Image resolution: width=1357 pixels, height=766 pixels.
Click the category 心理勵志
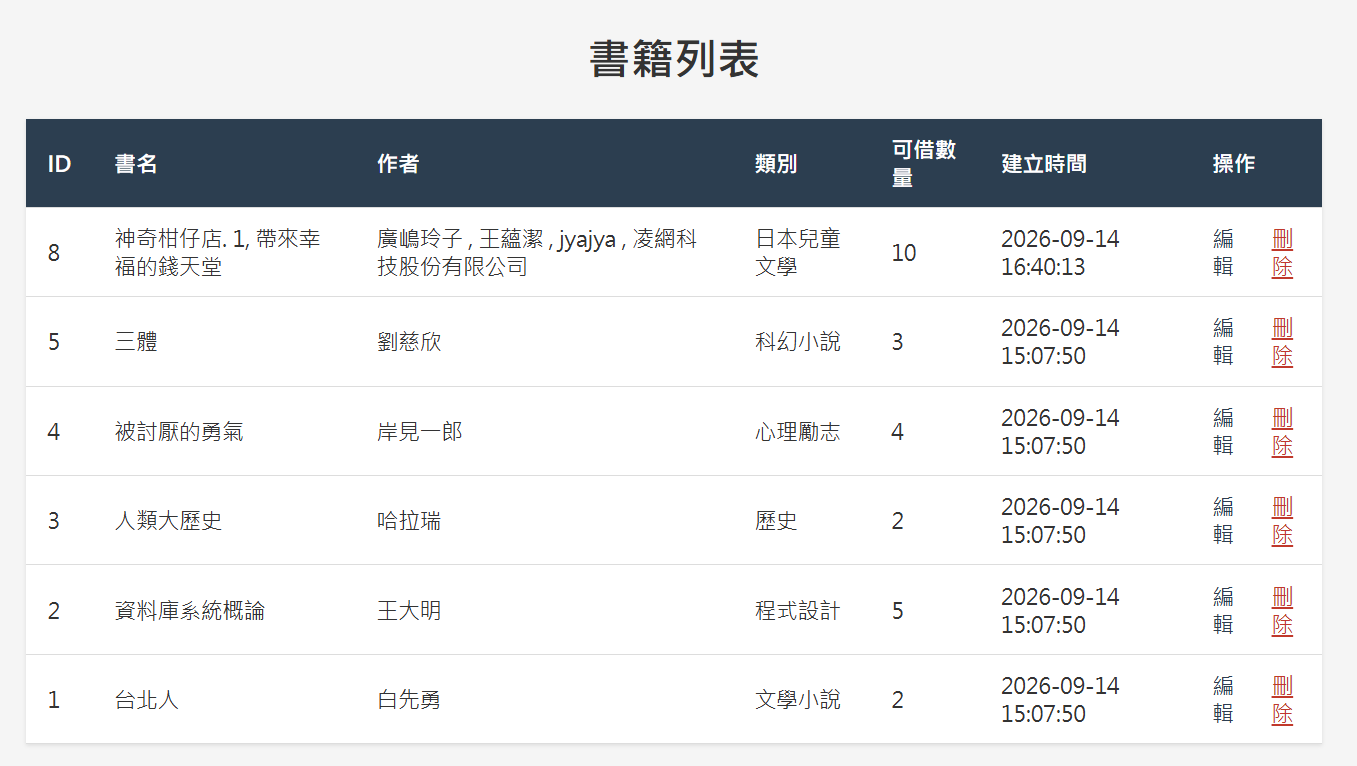[x=798, y=431]
